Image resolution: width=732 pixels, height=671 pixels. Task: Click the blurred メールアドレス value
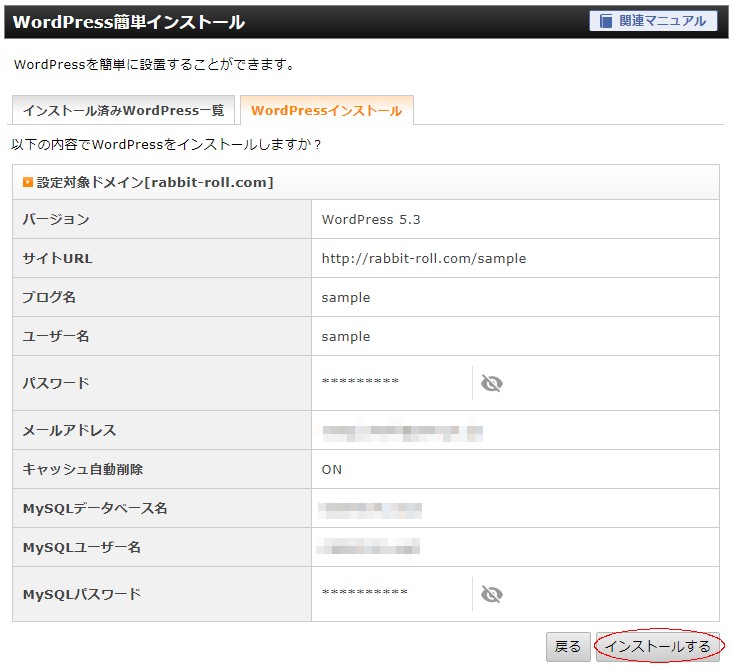[402, 433]
